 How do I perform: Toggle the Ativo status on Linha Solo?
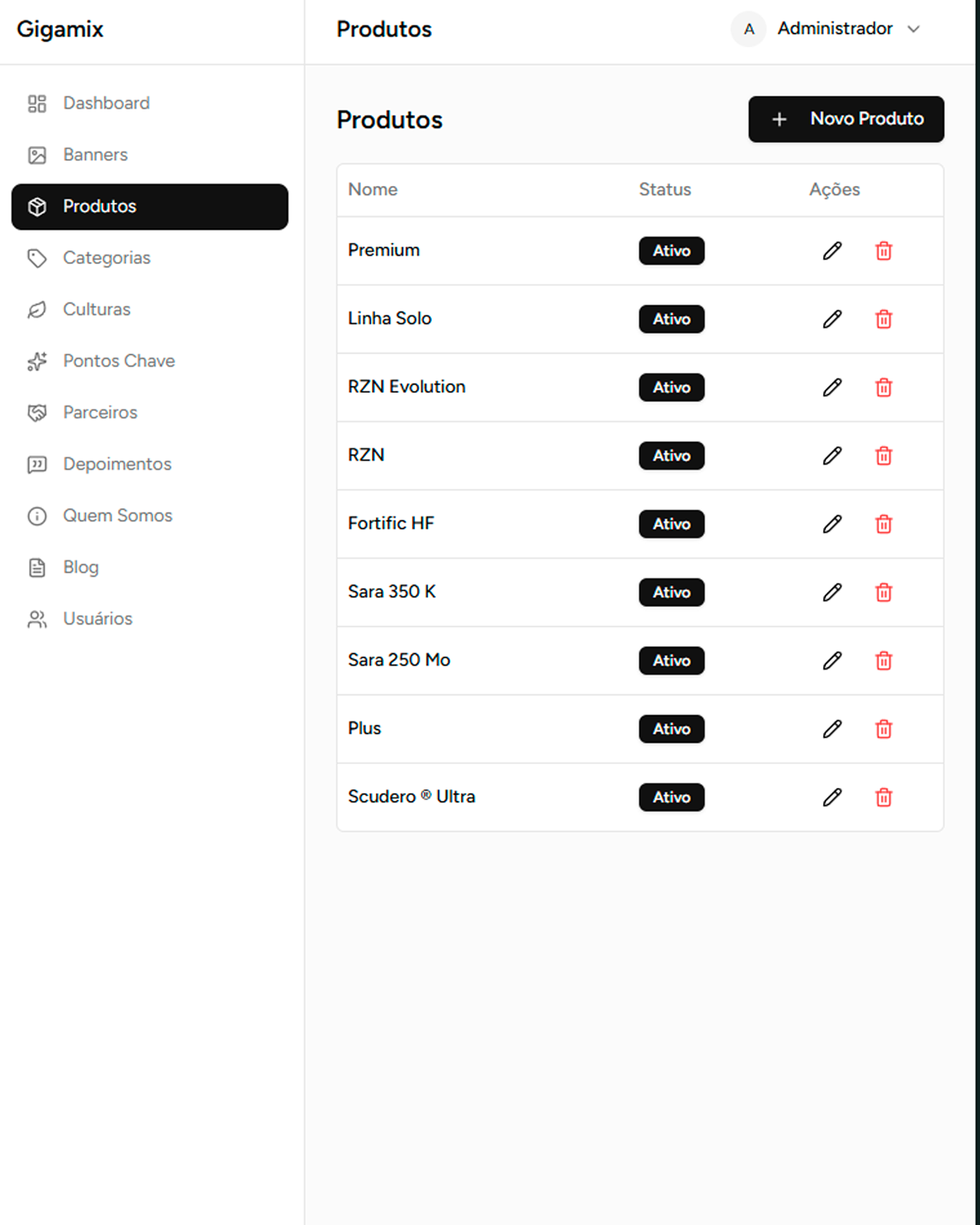point(671,319)
